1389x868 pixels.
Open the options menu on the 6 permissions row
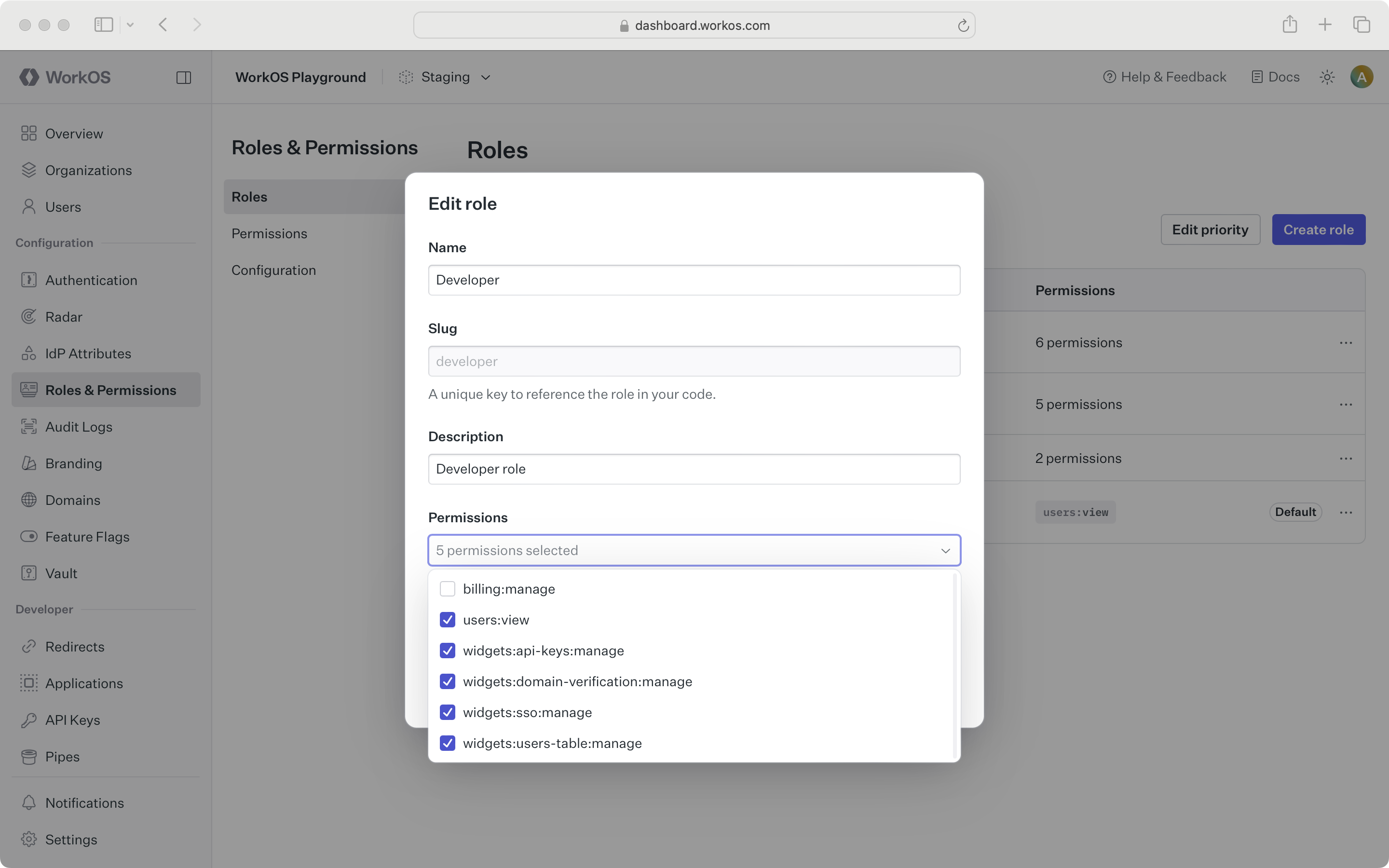coord(1346,342)
